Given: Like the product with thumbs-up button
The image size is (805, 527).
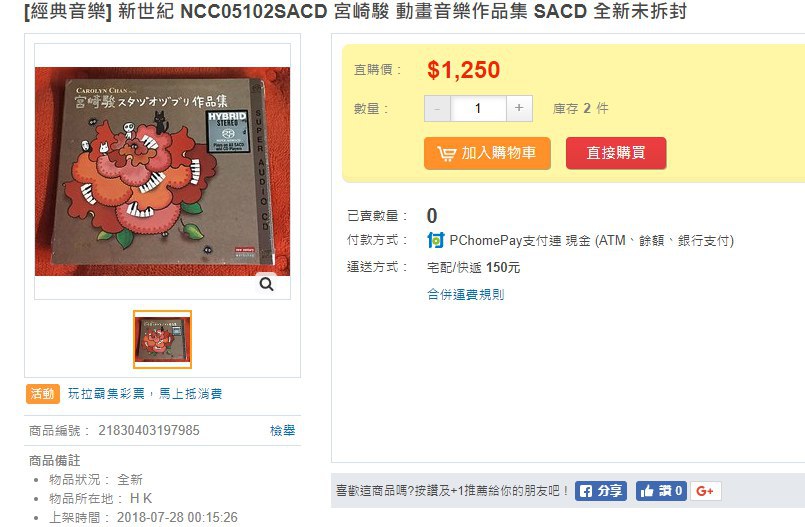Looking at the screenshot, I should tap(661, 491).
